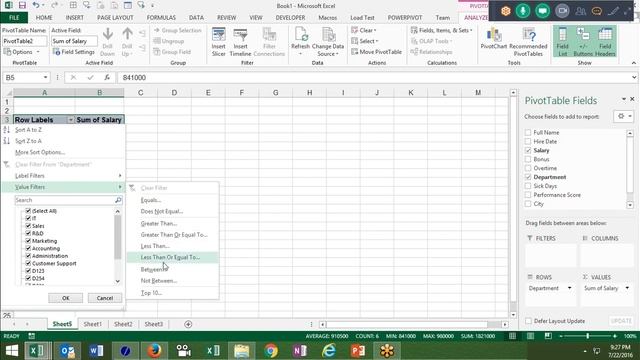
Task: Uncheck the Department field
Action: coord(528,177)
